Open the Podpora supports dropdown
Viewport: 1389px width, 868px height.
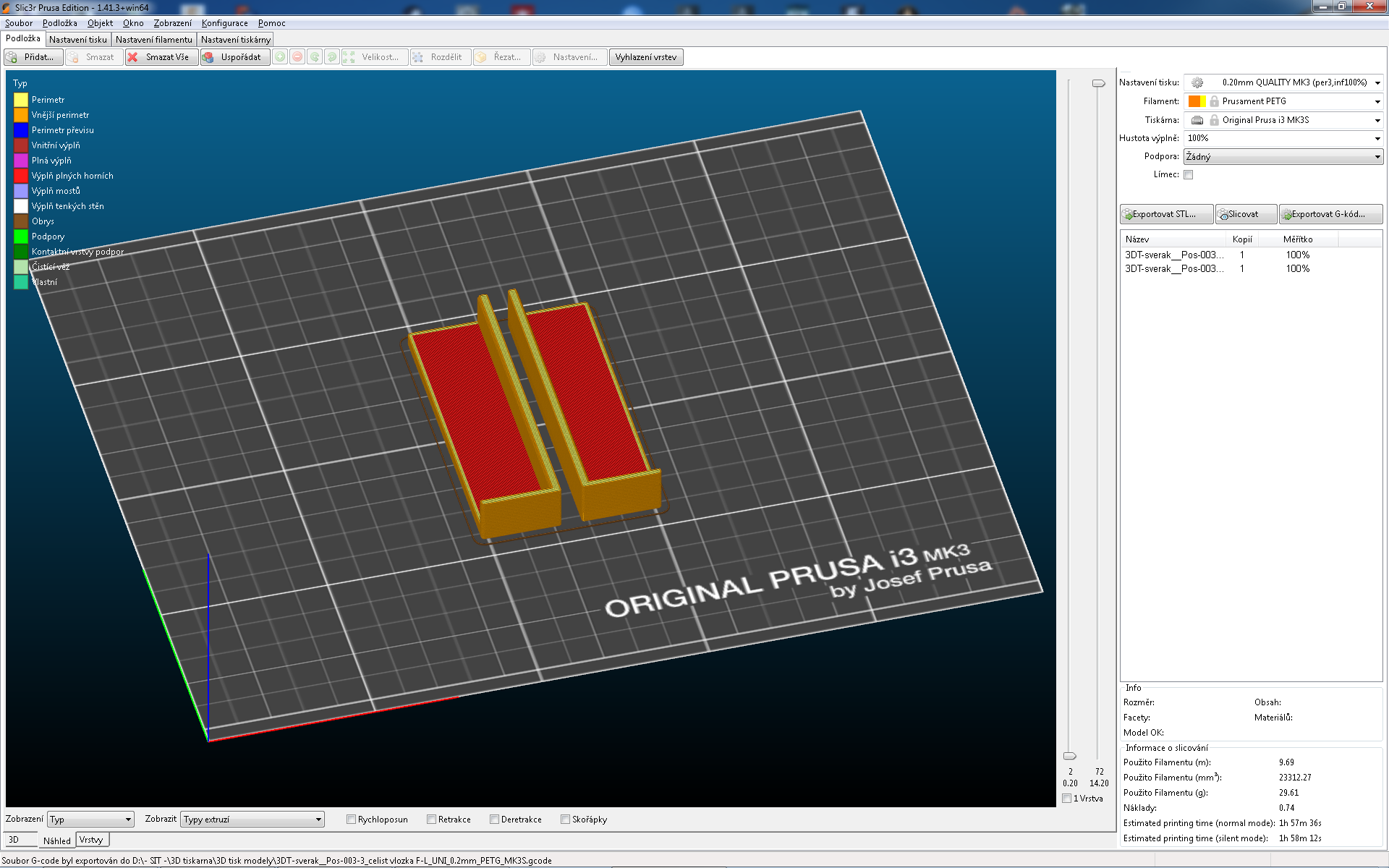click(1283, 156)
